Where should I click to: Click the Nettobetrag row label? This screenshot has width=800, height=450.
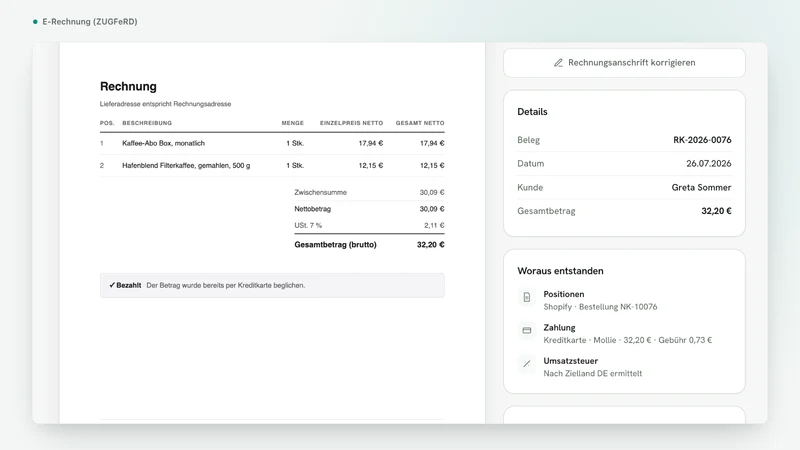point(313,209)
